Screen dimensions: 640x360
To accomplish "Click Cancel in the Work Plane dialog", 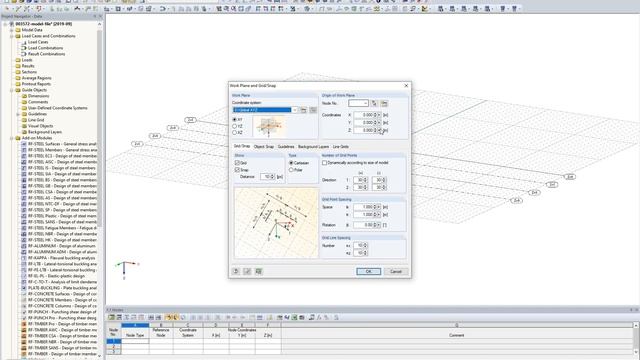I will point(396,271).
